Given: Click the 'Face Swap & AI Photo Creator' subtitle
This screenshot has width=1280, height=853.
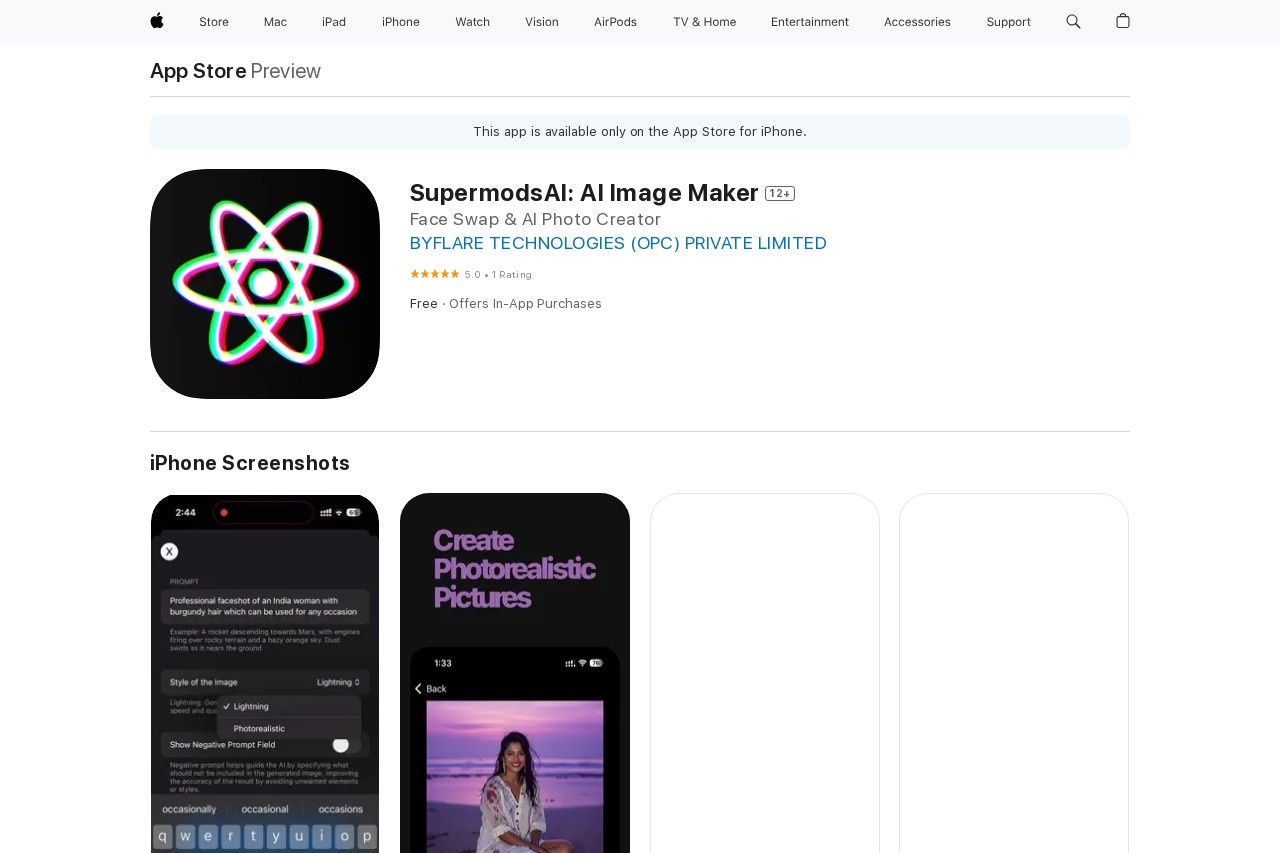Looking at the screenshot, I should pyautogui.click(x=535, y=219).
